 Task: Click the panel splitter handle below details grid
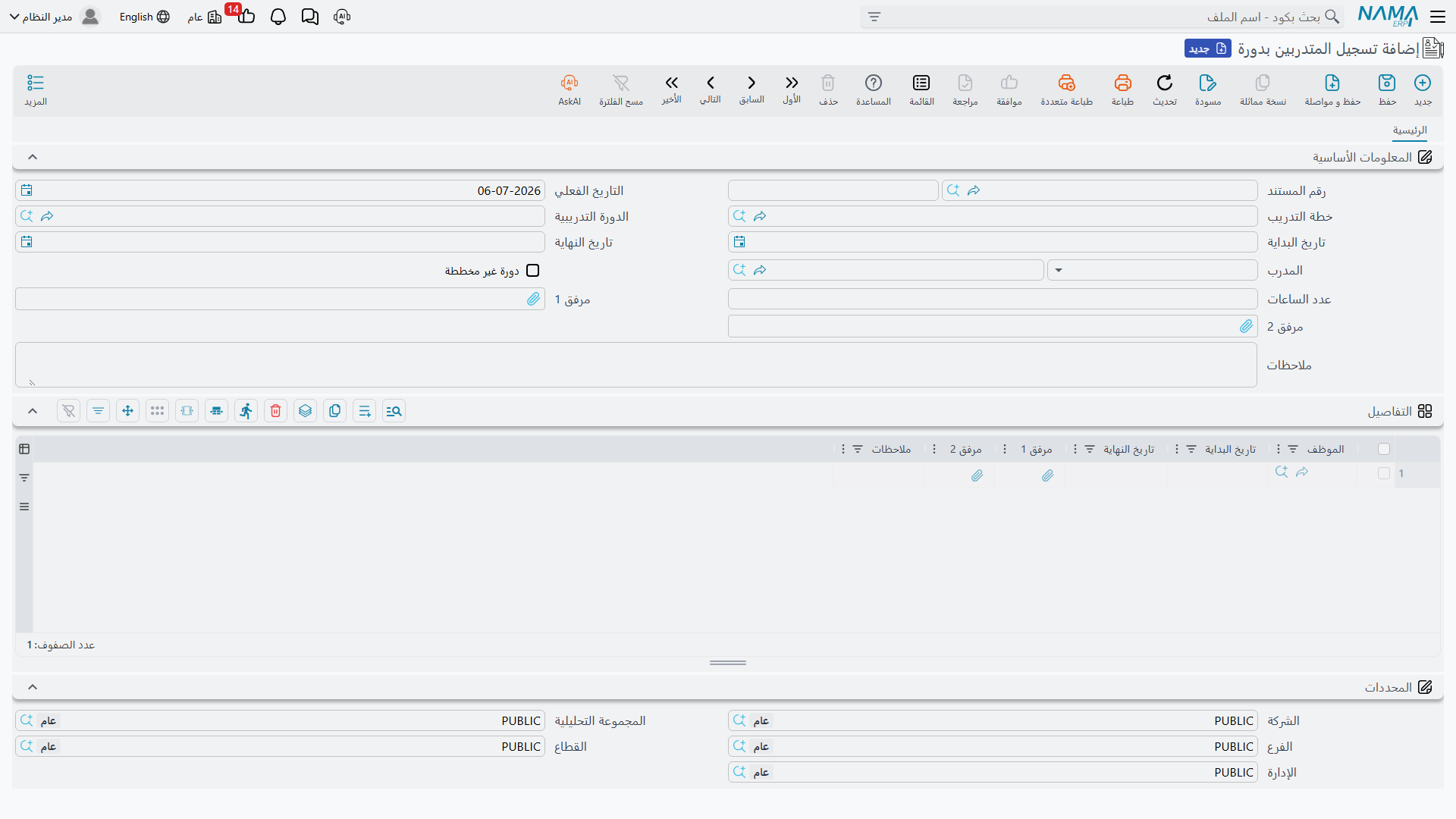pyautogui.click(x=728, y=663)
